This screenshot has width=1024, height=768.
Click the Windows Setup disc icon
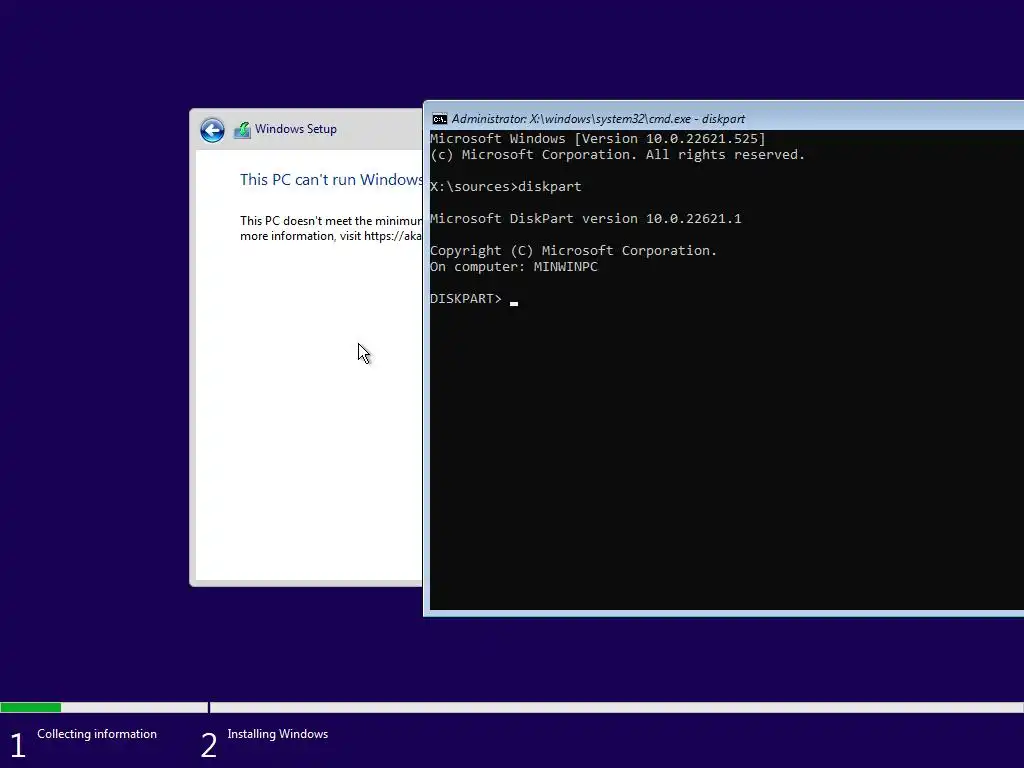(x=242, y=130)
